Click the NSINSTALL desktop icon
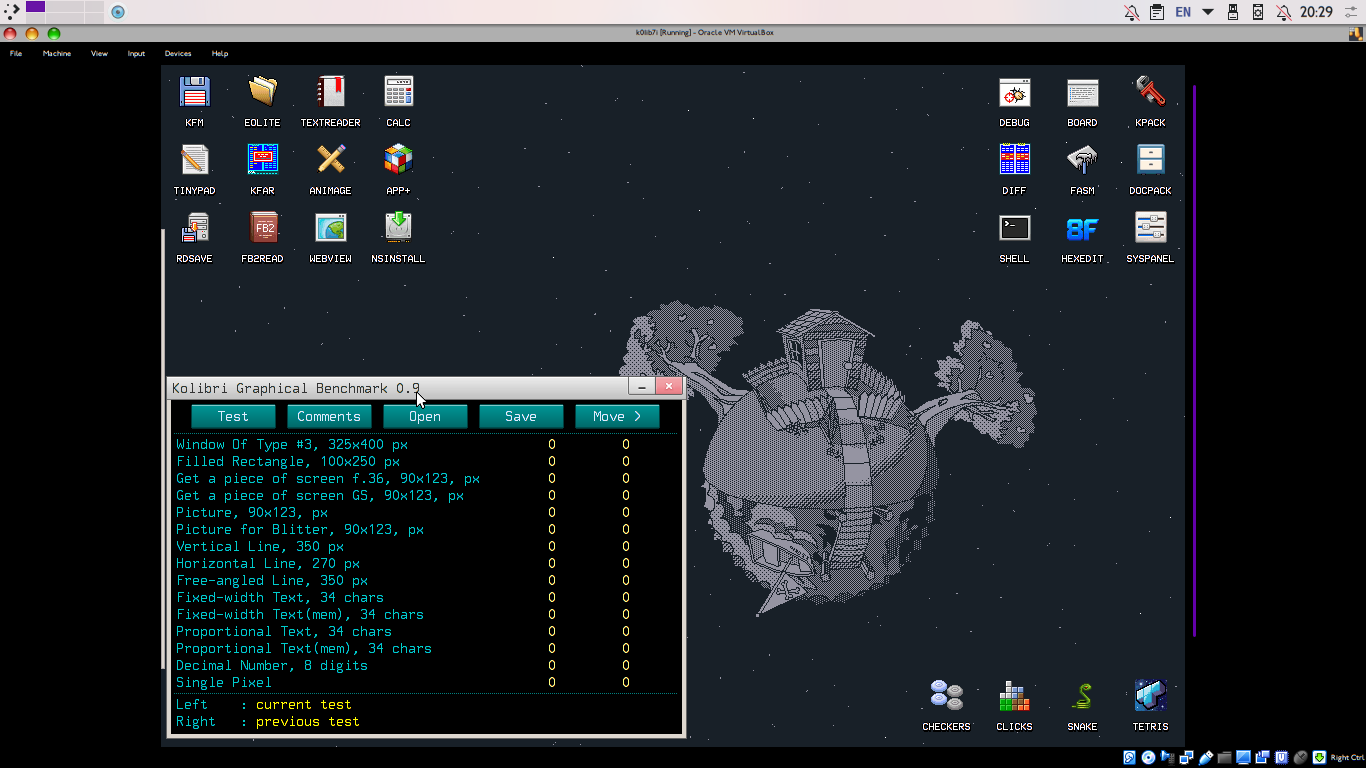 [398, 228]
